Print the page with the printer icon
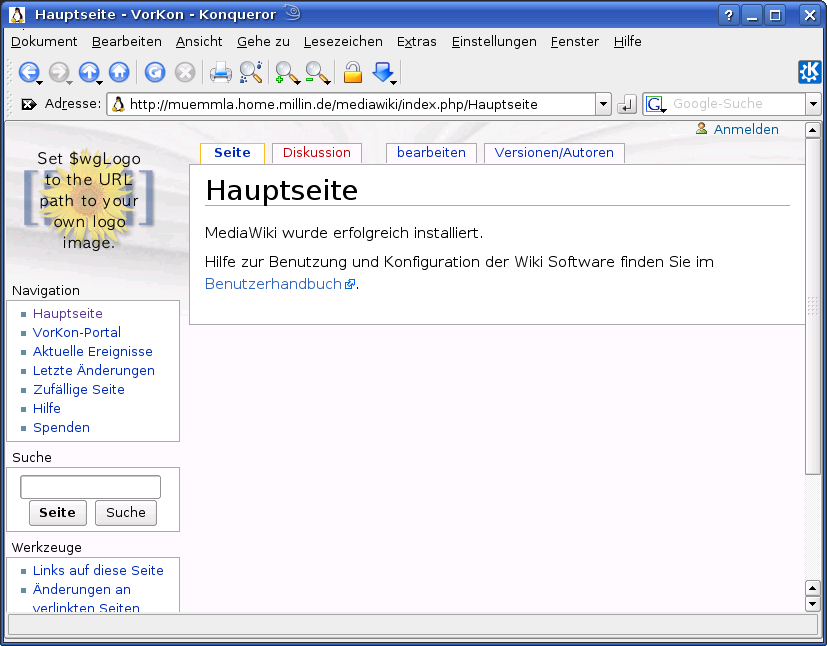Viewport: 827px width, 646px height. pyautogui.click(x=220, y=72)
